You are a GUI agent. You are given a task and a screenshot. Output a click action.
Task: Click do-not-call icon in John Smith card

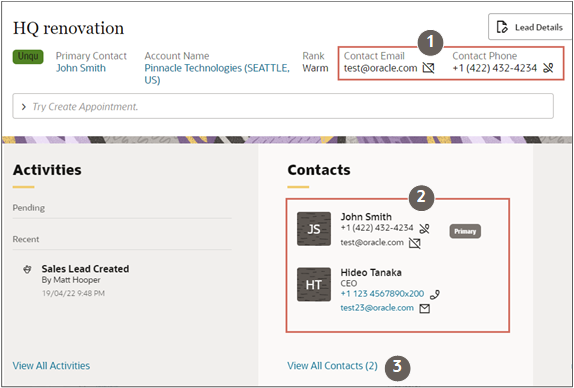pyautogui.click(x=424, y=229)
